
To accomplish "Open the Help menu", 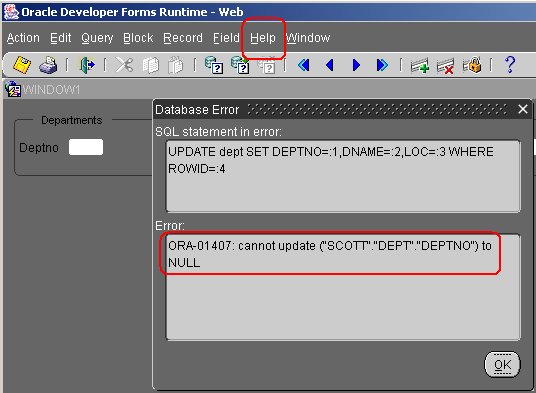I will click(263, 38).
